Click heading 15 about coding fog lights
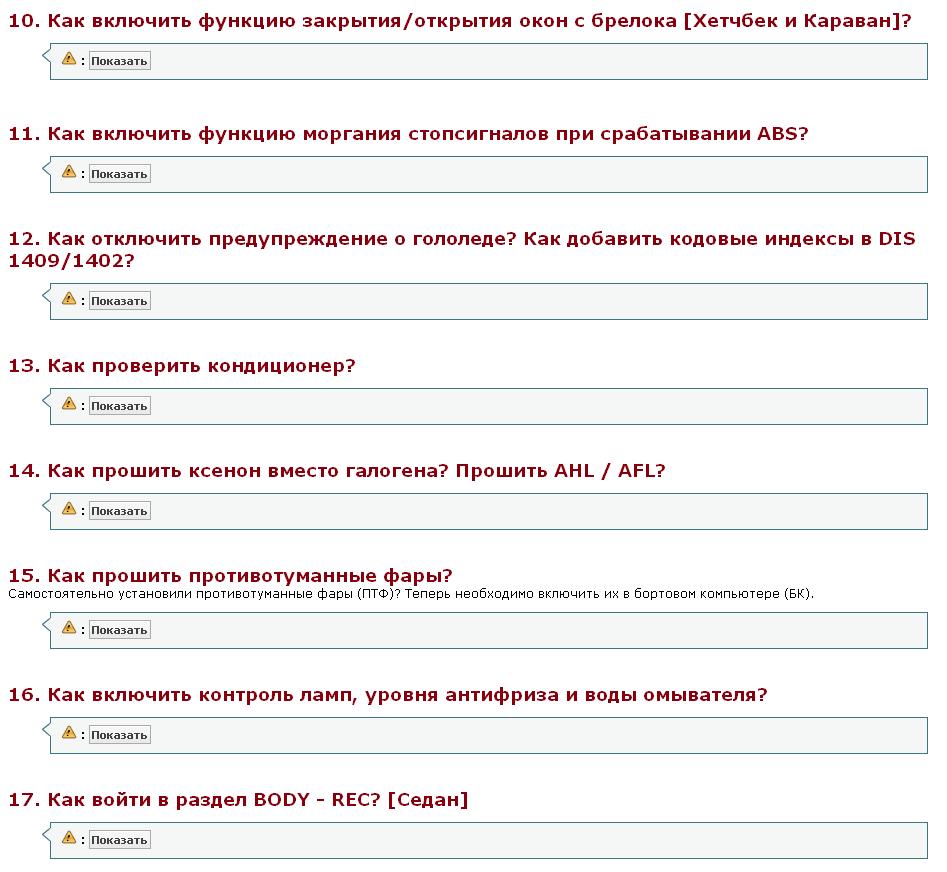947x872 pixels. pyautogui.click(x=230, y=576)
